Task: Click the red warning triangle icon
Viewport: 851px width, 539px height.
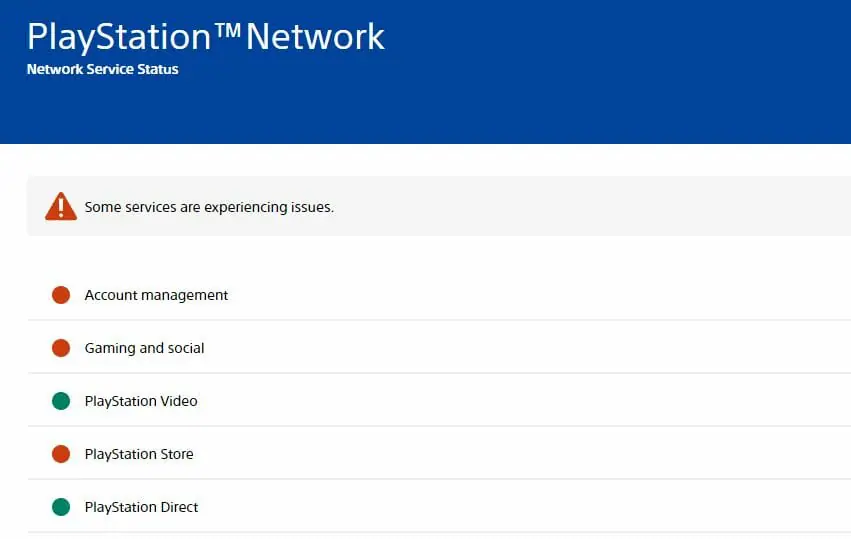Action: pos(61,206)
